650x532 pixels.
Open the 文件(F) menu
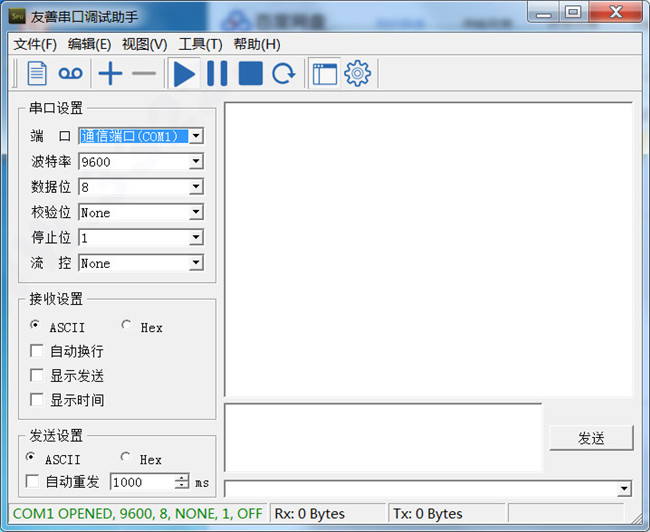click(35, 44)
